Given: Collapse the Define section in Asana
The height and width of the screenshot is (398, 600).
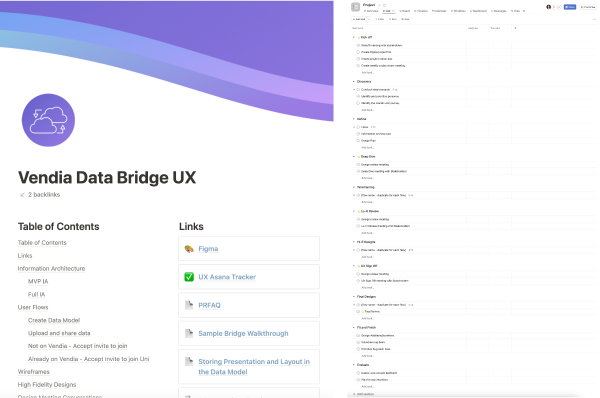Looking at the screenshot, I should pyautogui.click(x=354, y=119).
